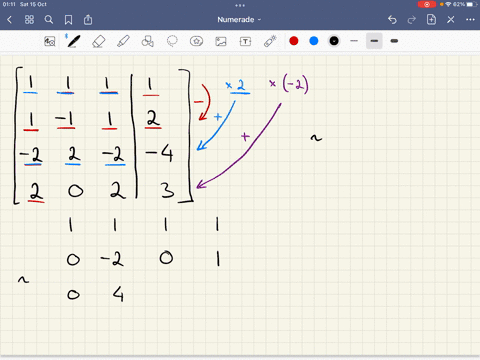Tap the battery indicator in status bar
The width and height of the screenshot is (480, 360).
[x=471, y=4]
